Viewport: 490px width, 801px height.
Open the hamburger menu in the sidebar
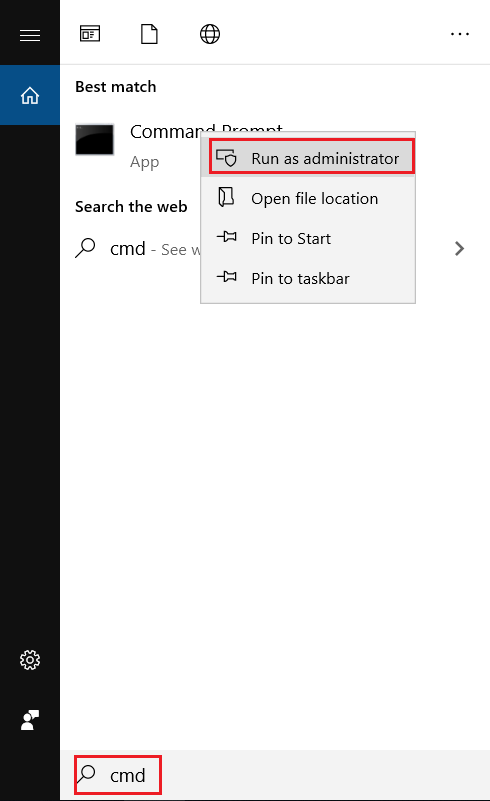pos(30,35)
